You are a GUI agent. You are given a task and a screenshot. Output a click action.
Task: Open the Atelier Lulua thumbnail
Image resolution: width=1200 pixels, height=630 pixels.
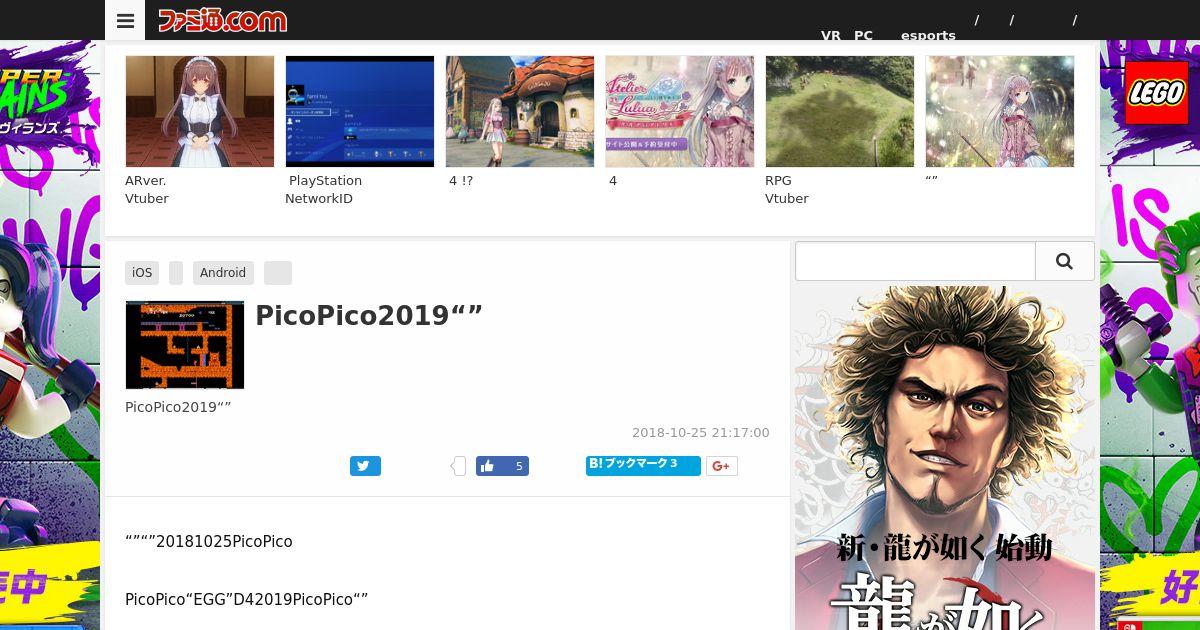pos(680,111)
